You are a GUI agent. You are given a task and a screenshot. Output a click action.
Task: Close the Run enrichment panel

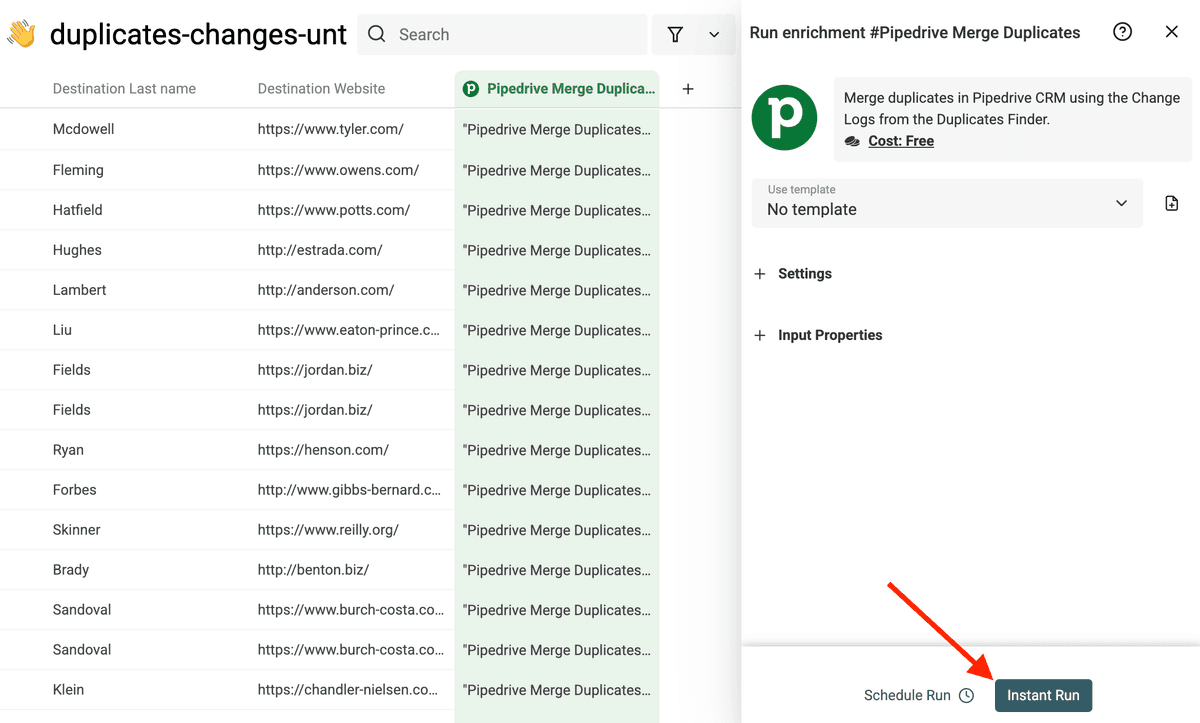(1172, 32)
